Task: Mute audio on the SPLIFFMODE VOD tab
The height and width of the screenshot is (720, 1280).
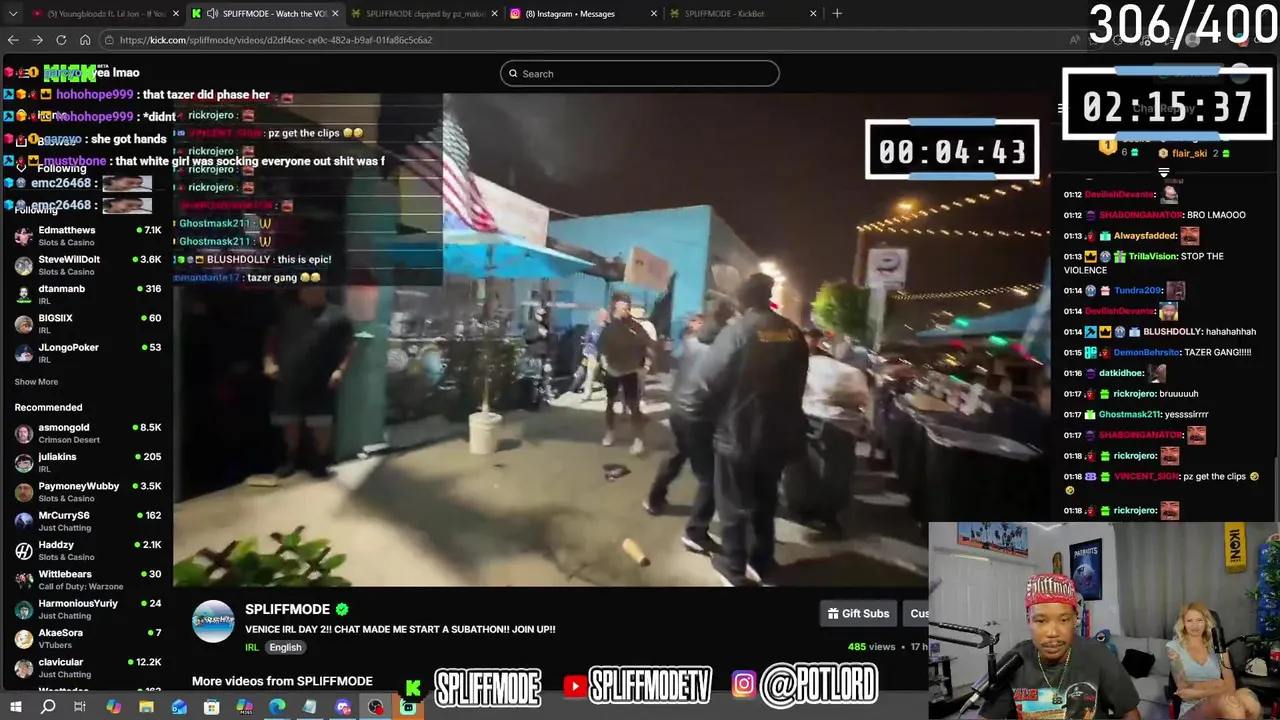Action: (x=212, y=13)
